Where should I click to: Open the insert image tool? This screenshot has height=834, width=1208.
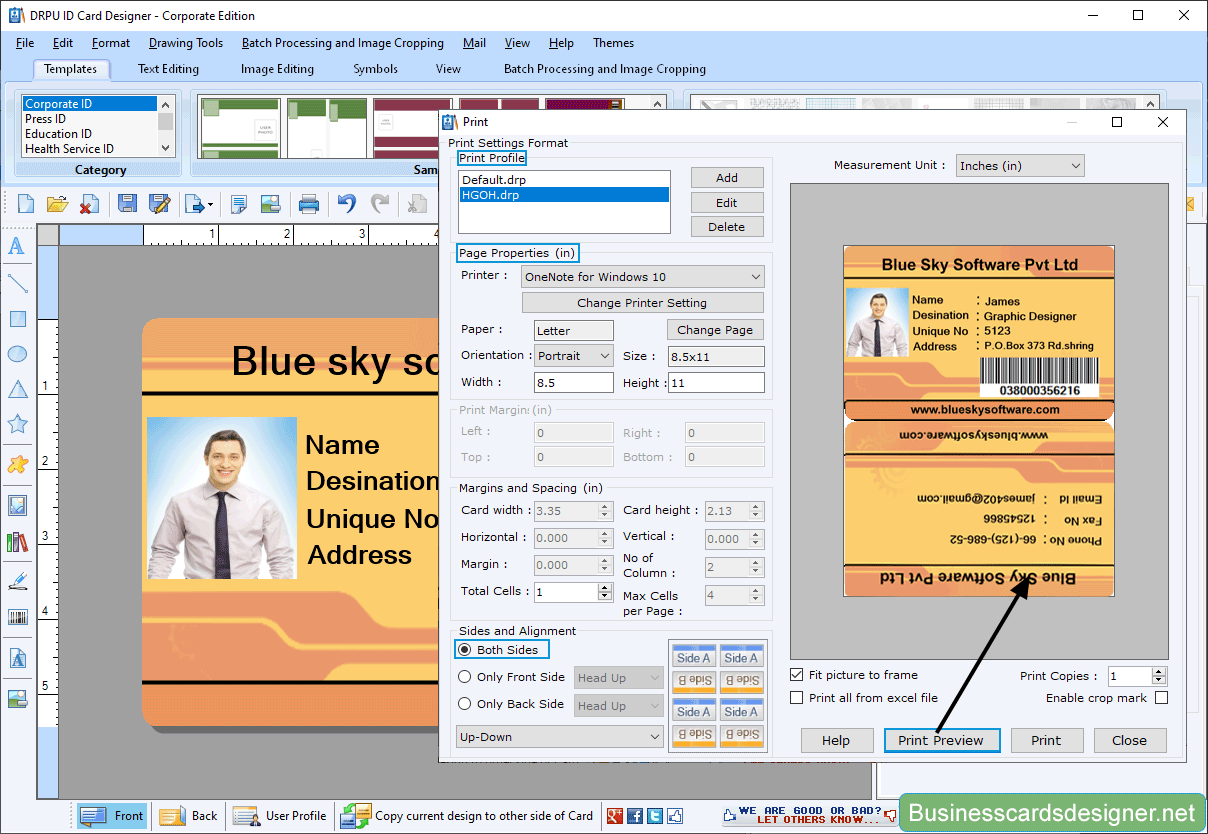(17, 506)
